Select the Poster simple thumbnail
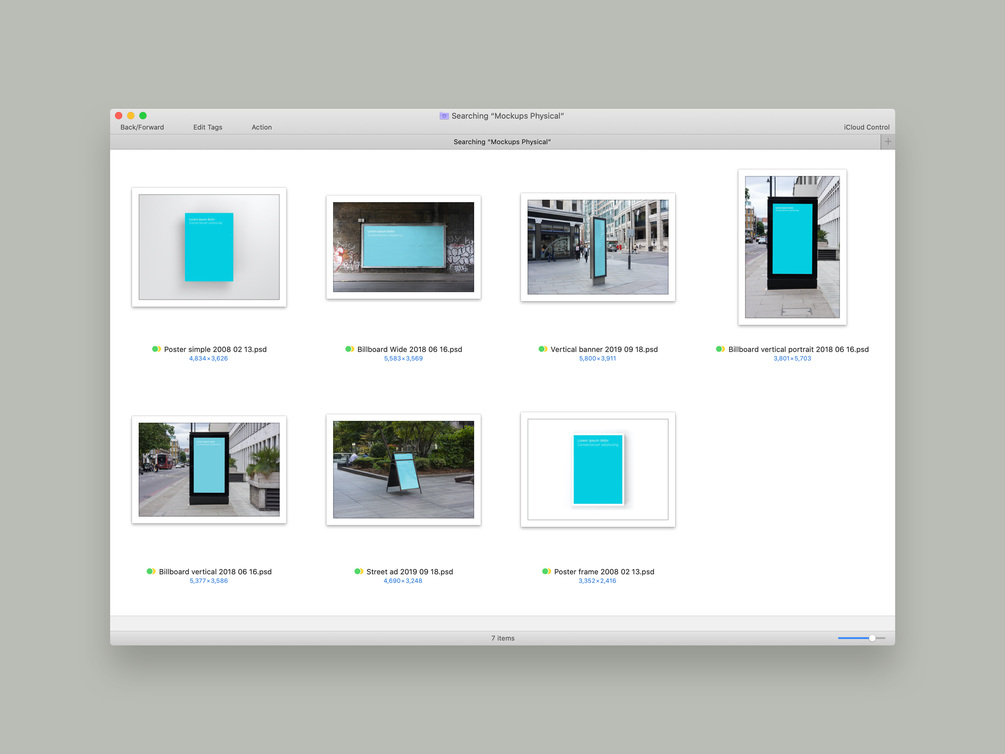 [x=209, y=247]
